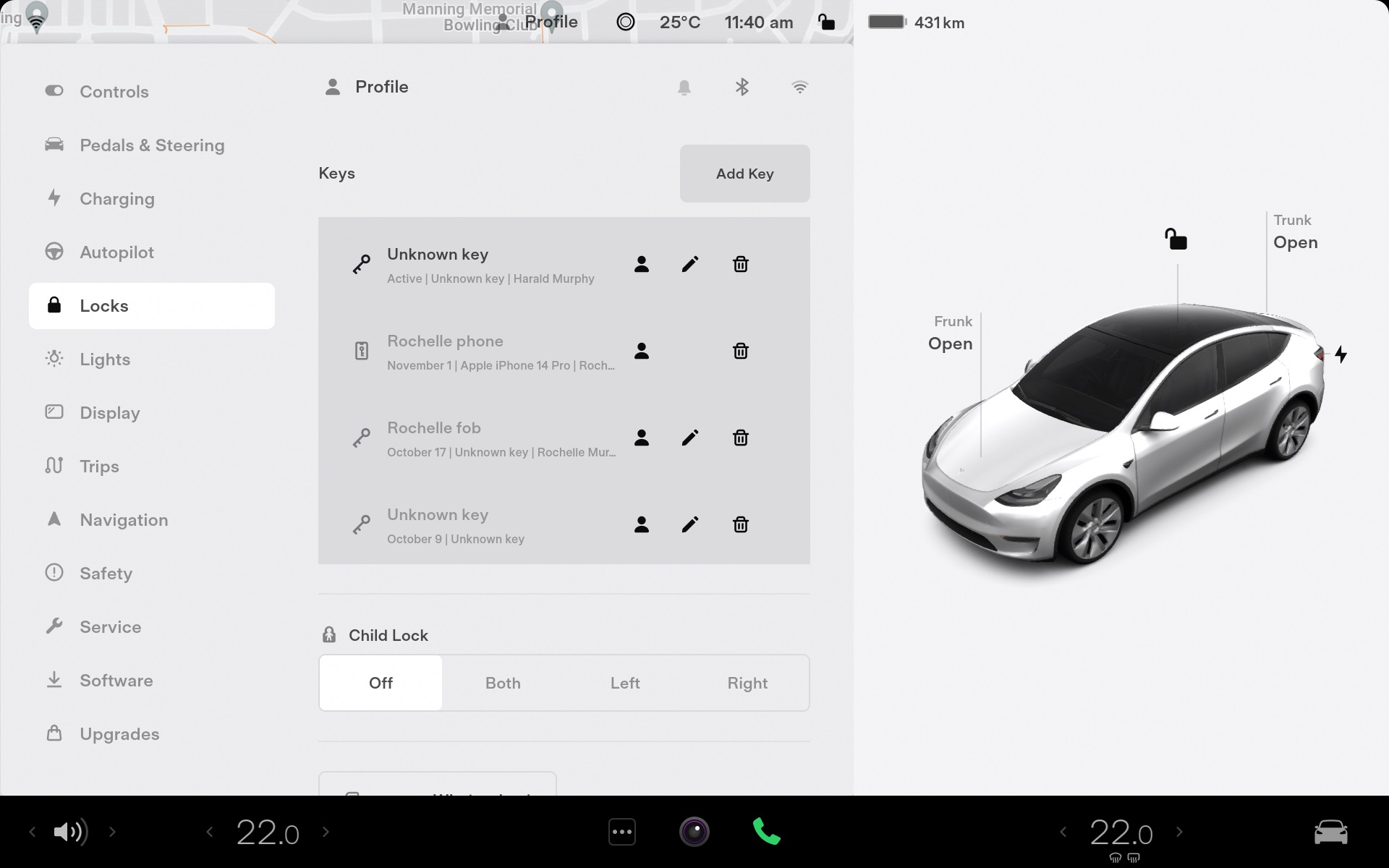Set Child Lock to Left
This screenshot has width=1389, height=868.
point(625,683)
